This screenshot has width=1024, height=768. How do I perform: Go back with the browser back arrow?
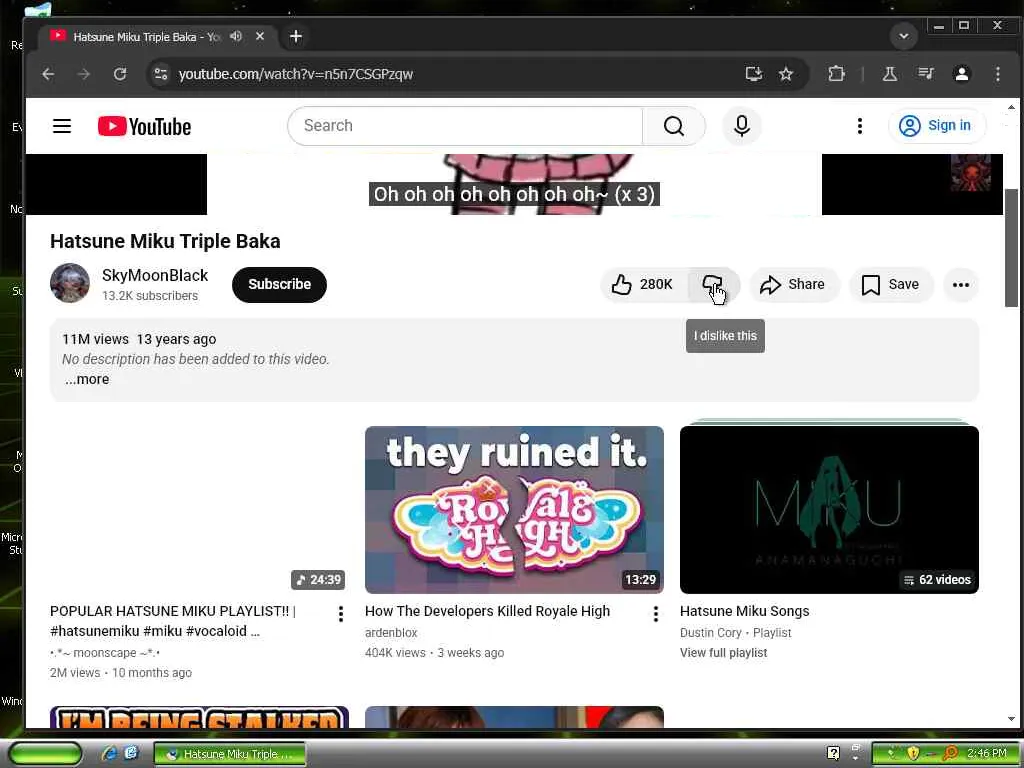(x=48, y=74)
